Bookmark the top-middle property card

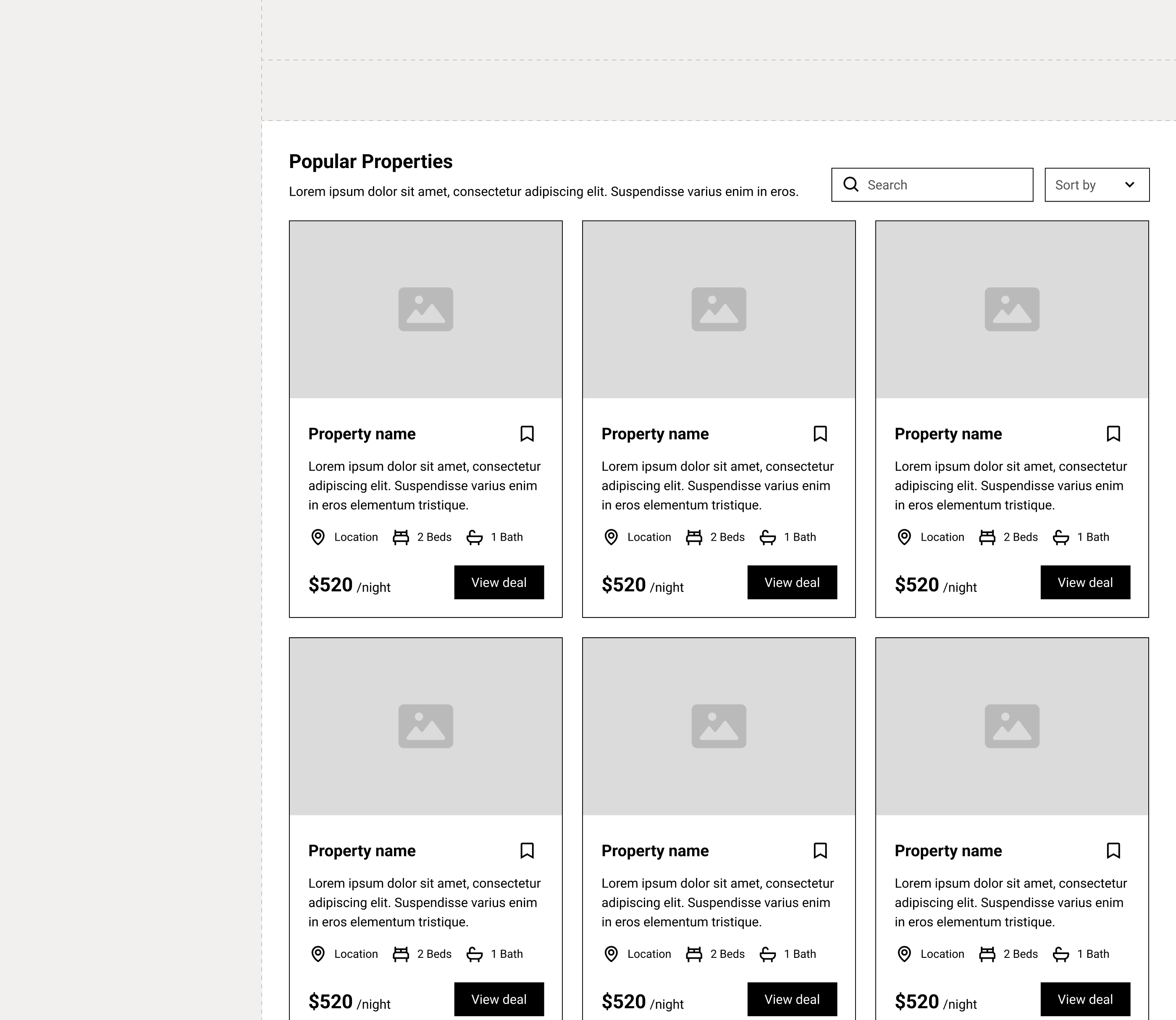(x=820, y=434)
